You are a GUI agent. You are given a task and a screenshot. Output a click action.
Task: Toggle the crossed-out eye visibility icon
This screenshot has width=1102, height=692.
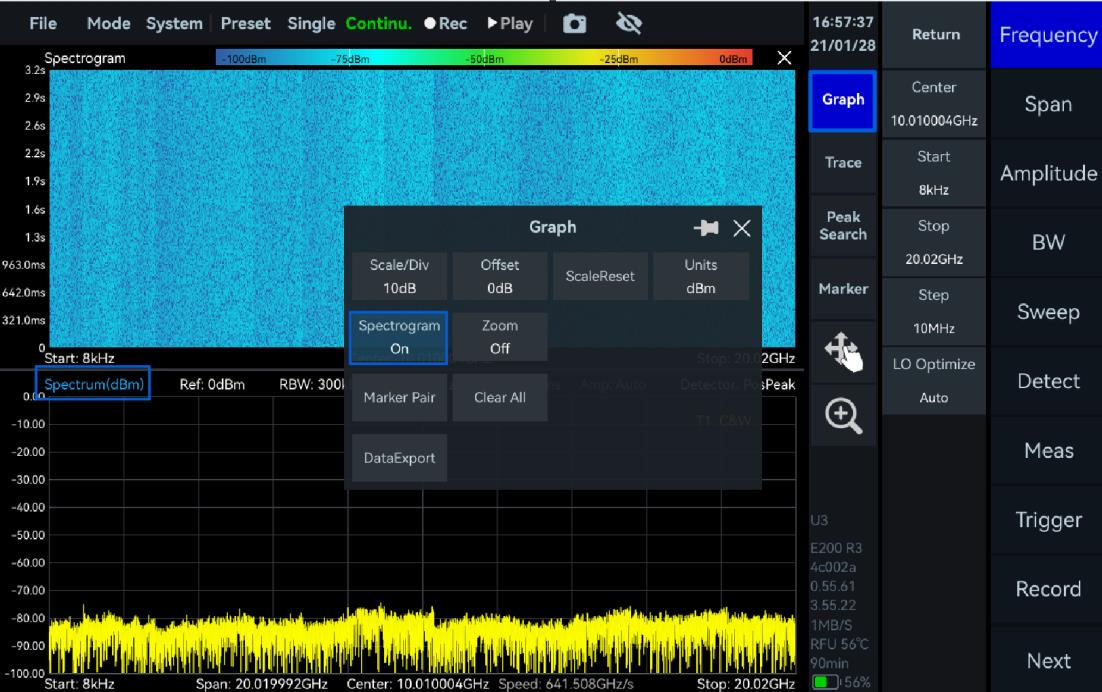pos(628,24)
